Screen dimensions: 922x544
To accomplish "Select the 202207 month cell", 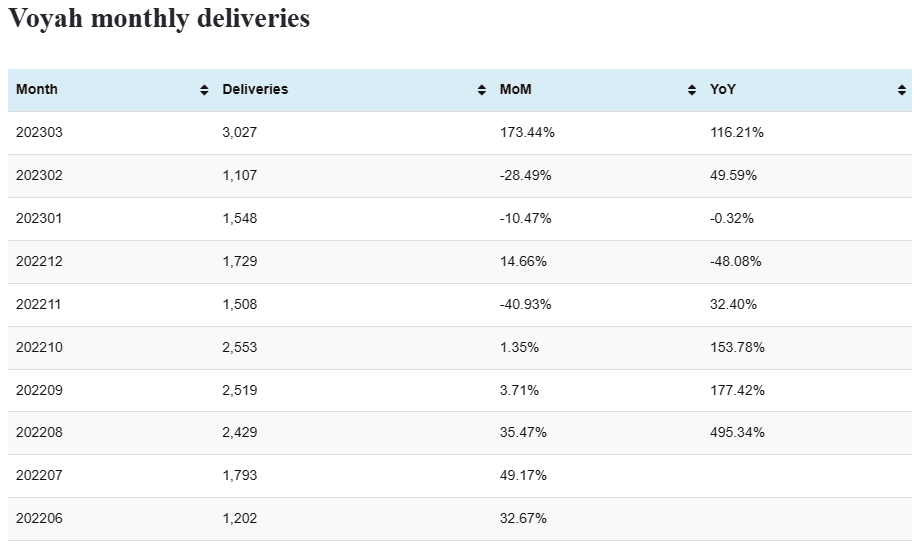I will (x=40, y=476).
